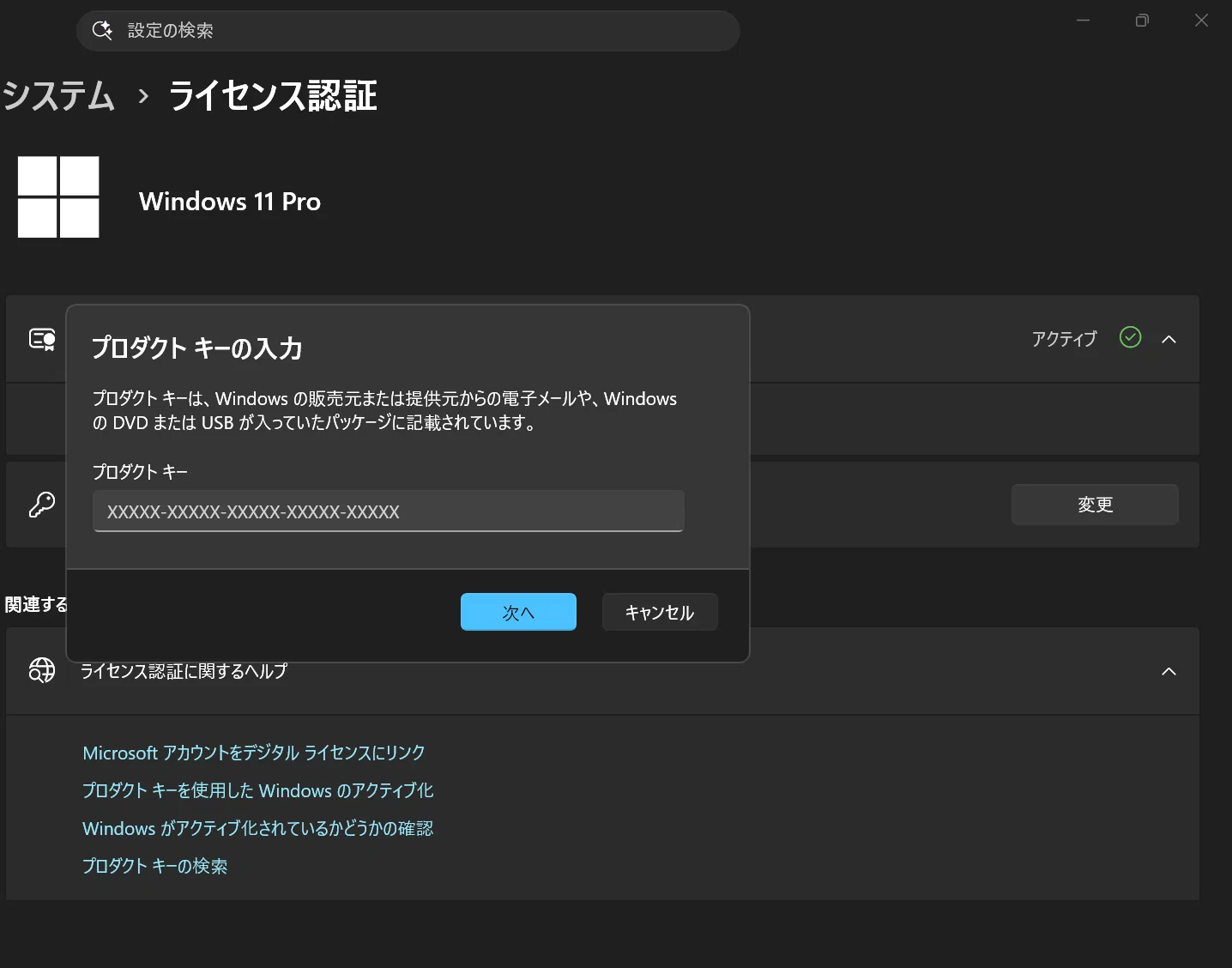Click the green active checkmark icon
Viewport: 1232px width, 968px height.
[x=1131, y=337]
